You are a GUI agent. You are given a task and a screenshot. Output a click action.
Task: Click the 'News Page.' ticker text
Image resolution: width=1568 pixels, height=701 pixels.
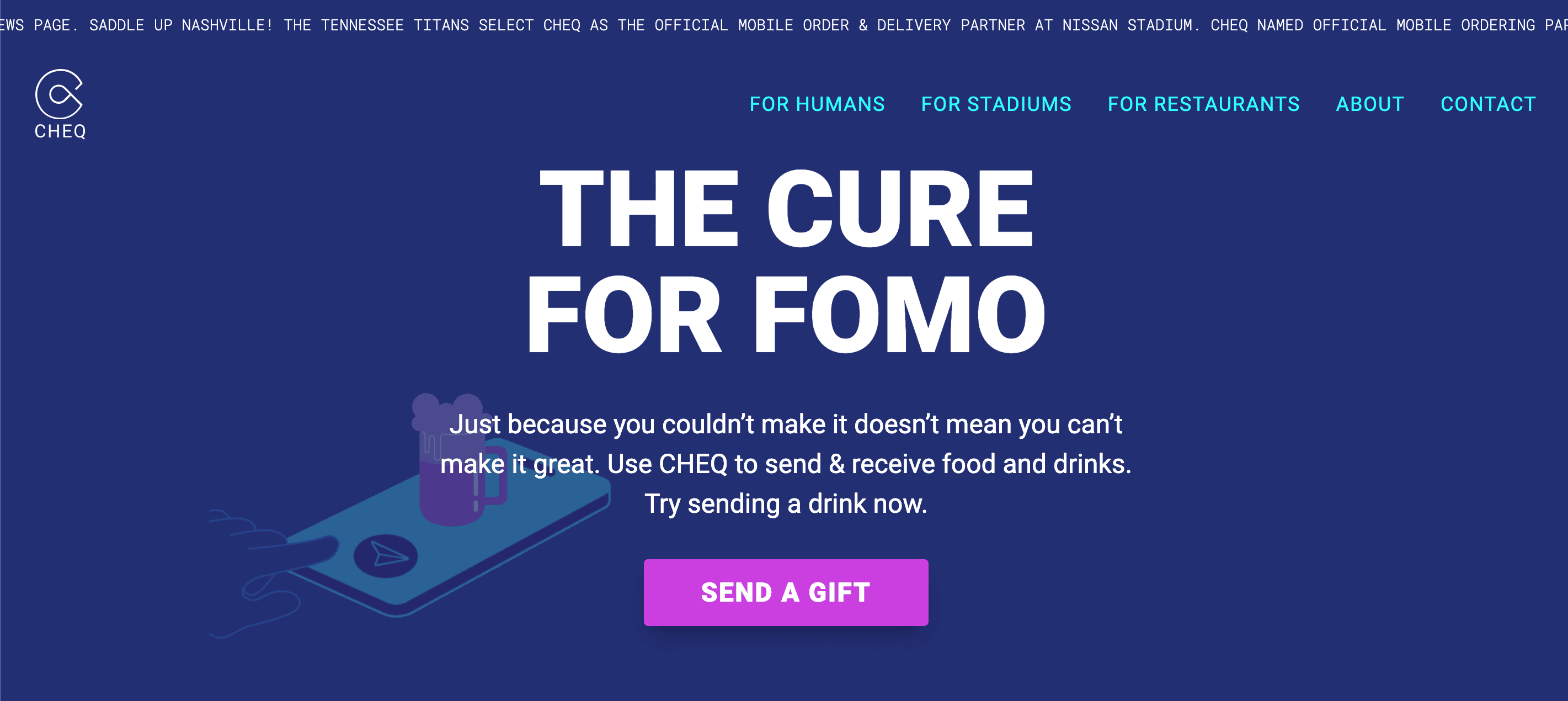[38, 25]
